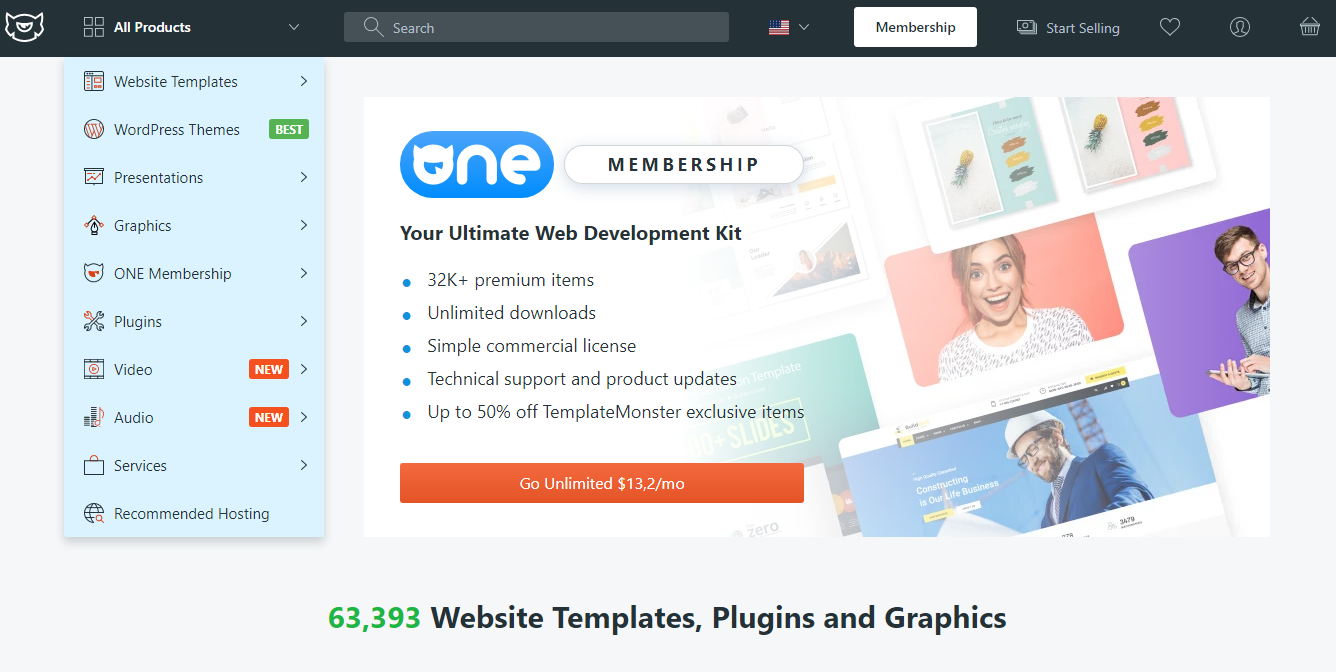This screenshot has width=1336, height=672.
Task: Click the Plugins wrench icon
Action: 94,322
